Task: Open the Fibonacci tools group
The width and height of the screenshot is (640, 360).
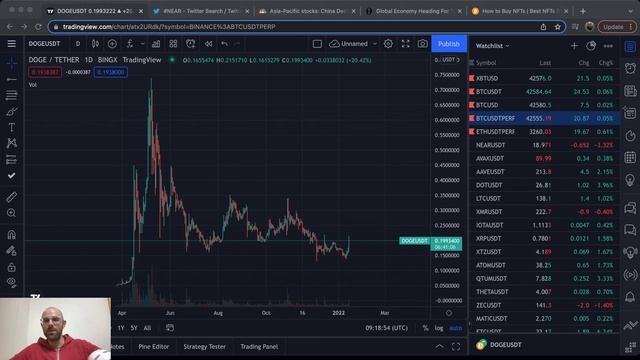Action: pyautogui.click(x=11, y=95)
